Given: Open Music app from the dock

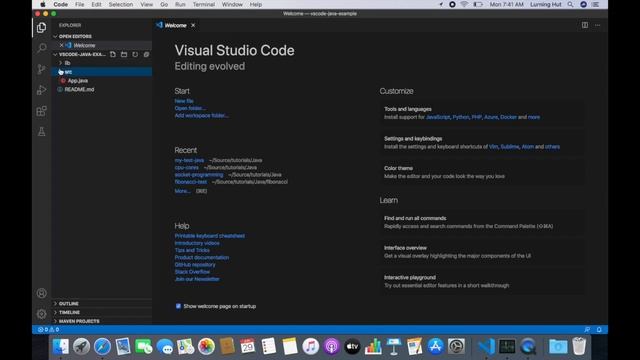Looking at the screenshot, I should (311, 347).
